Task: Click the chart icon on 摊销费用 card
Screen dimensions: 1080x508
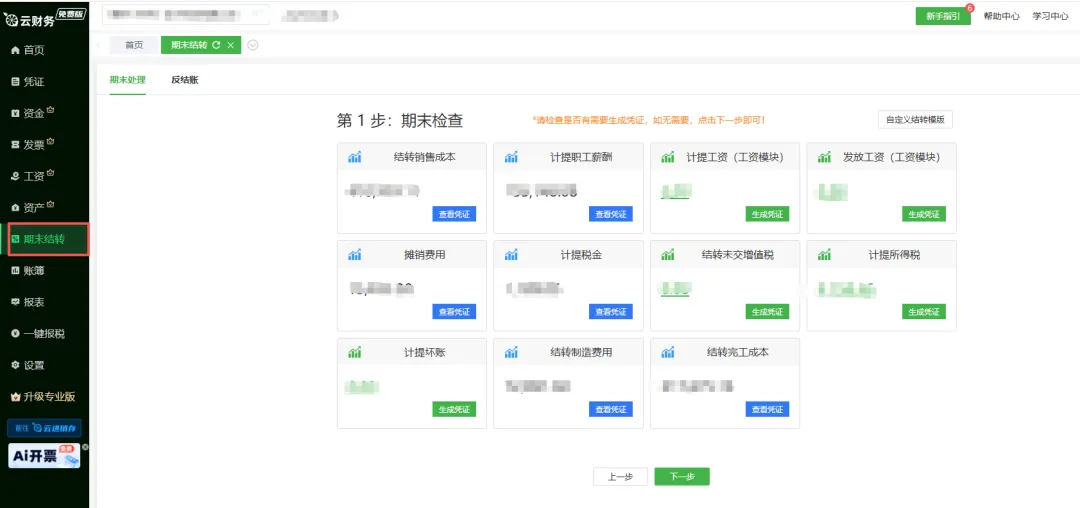Action: (x=355, y=255)
